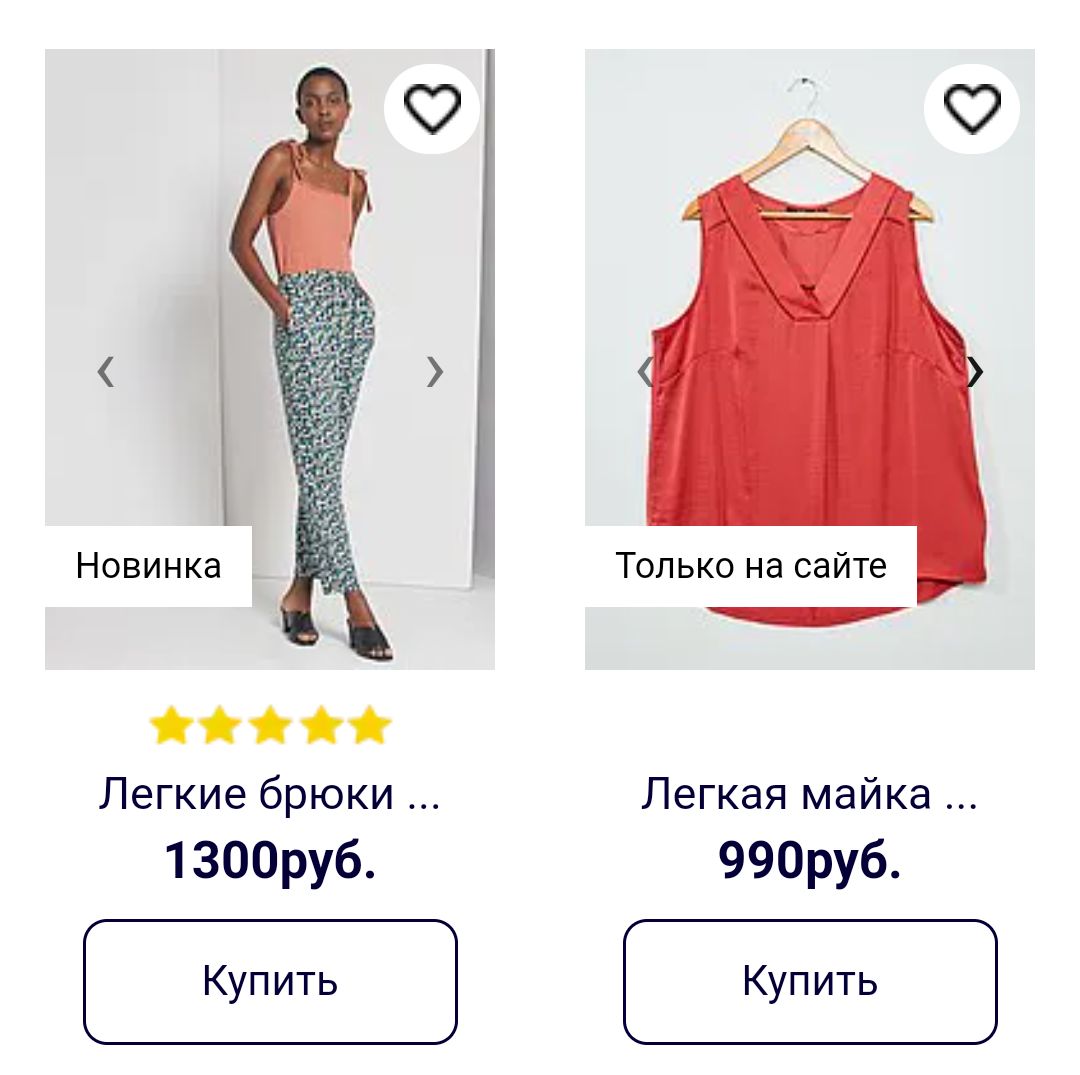Go to the next image of the red top
This screenshot has height=1075, width=1080.
pyautogui.click(x=975, y=372)
